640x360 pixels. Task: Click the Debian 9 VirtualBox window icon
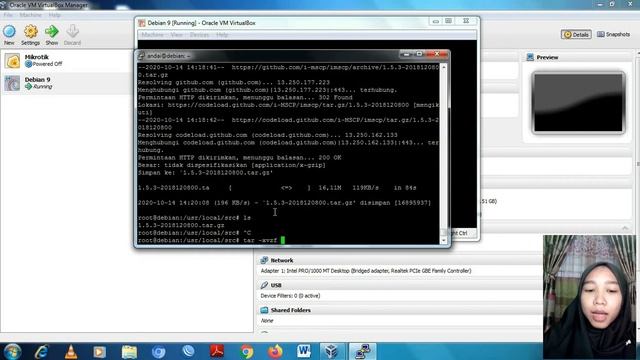[142, 23]
